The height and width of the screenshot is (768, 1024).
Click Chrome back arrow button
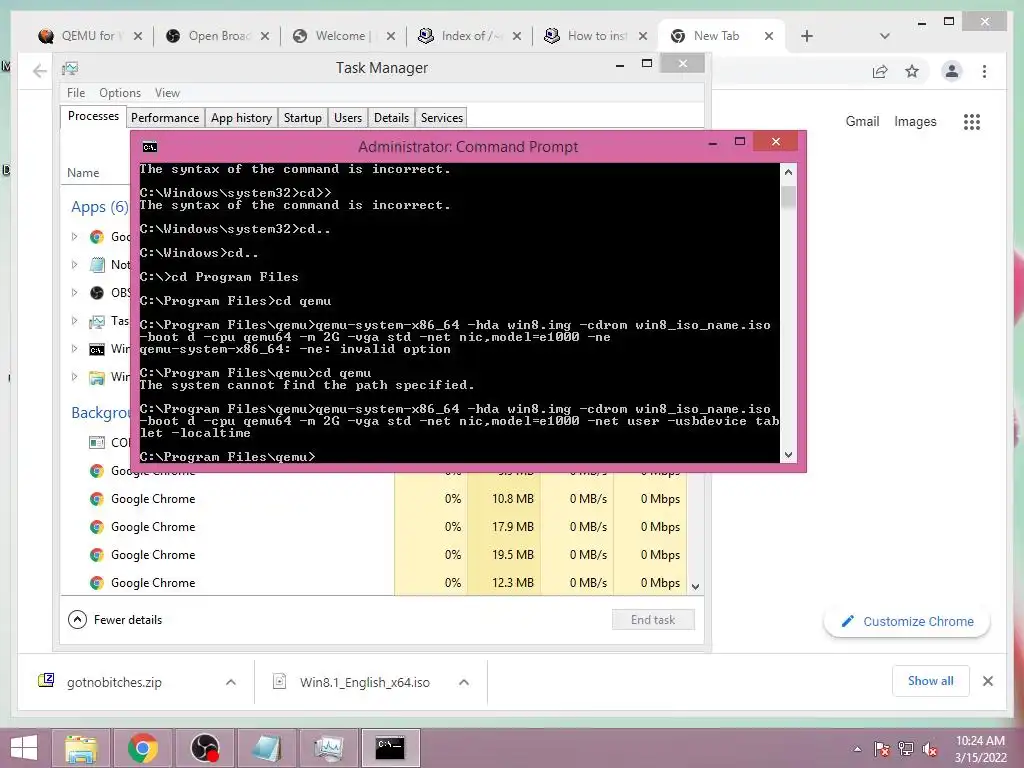[39, 71]
